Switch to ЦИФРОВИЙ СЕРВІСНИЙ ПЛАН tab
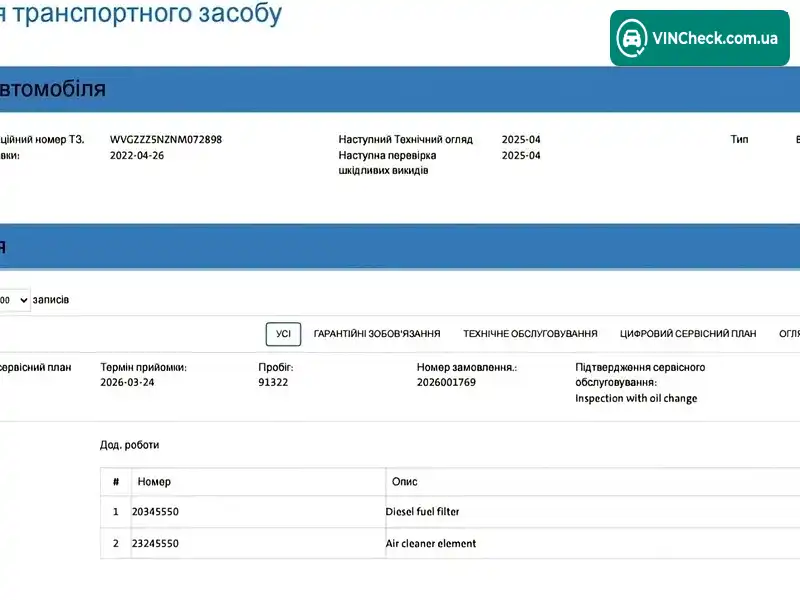Image resolution: width=800 pixels, height=600 pixels. click(688, 334)
